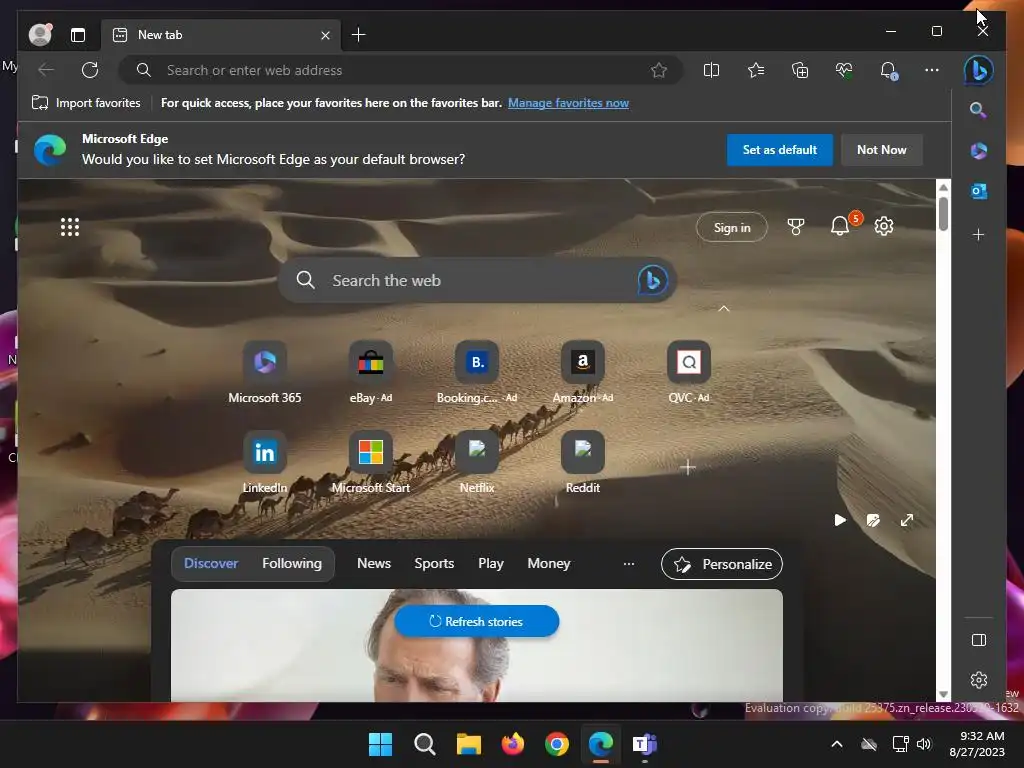The image size is (1024, 768).
Task: Open Bing chat from search box
Action: (652, 280)
